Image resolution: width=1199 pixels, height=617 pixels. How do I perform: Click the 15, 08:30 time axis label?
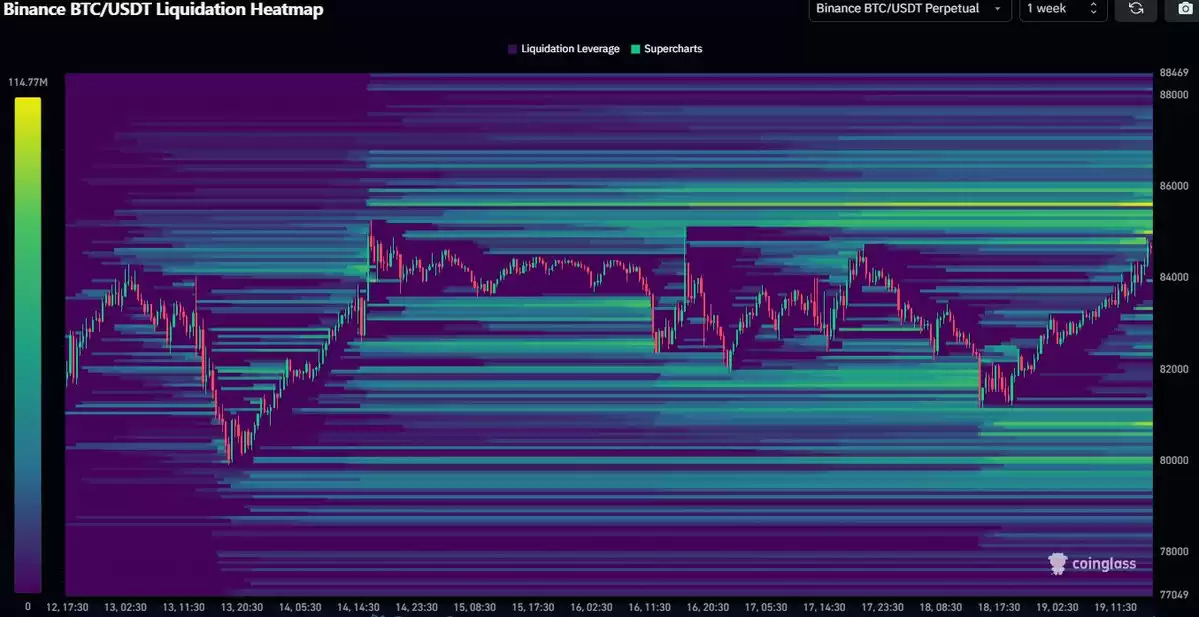pyautogui.click(x=475, y=607)
